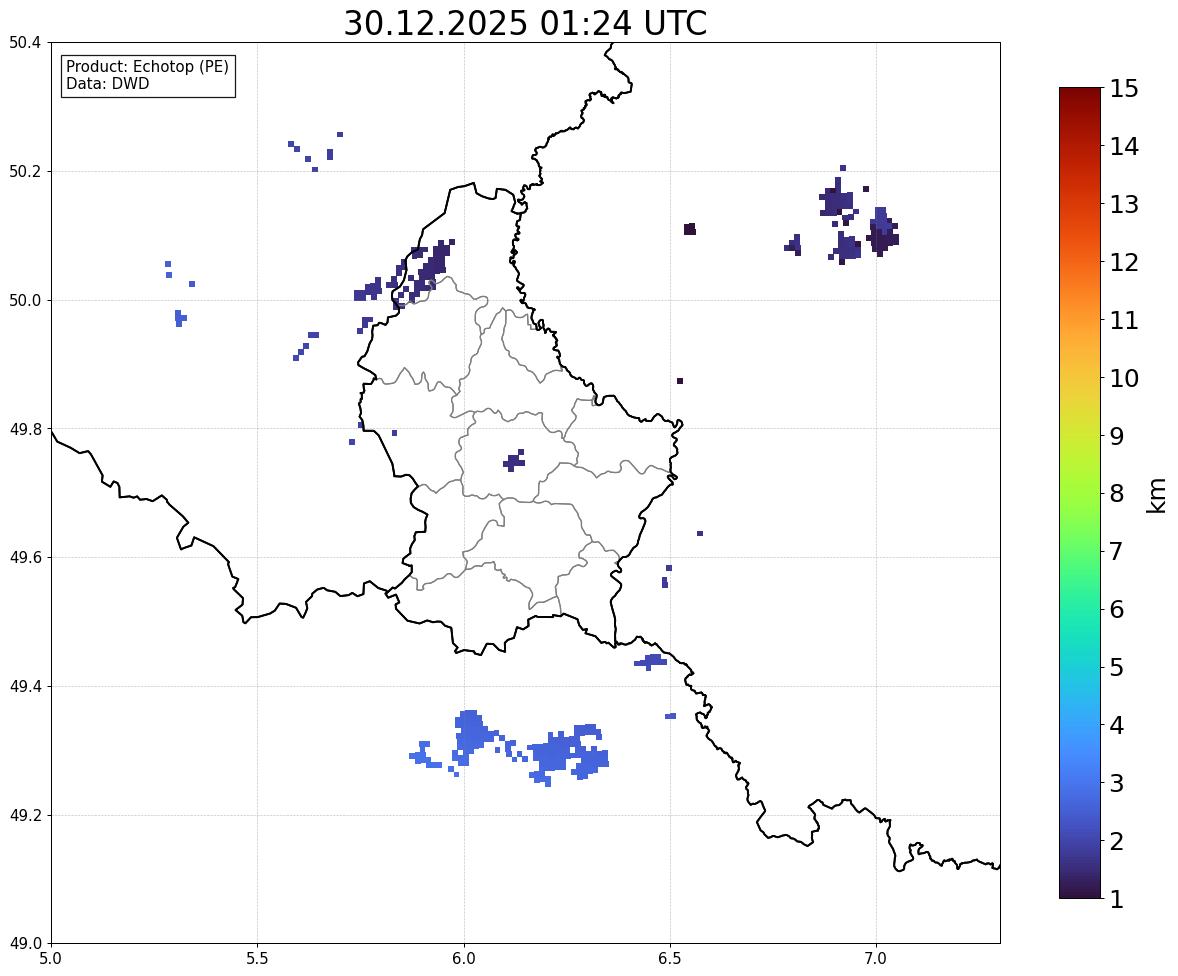Click the colorbar label '5'
1178x976 pixels.
[x=1117, y=667]
